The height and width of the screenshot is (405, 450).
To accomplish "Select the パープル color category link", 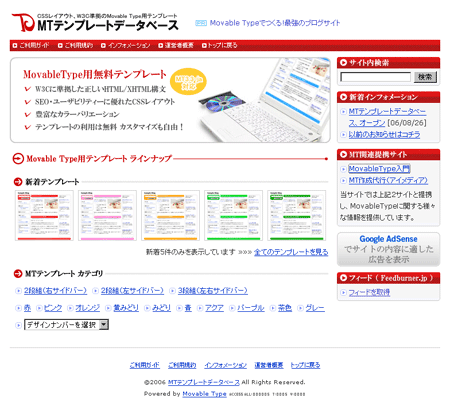I will (251, 308).
